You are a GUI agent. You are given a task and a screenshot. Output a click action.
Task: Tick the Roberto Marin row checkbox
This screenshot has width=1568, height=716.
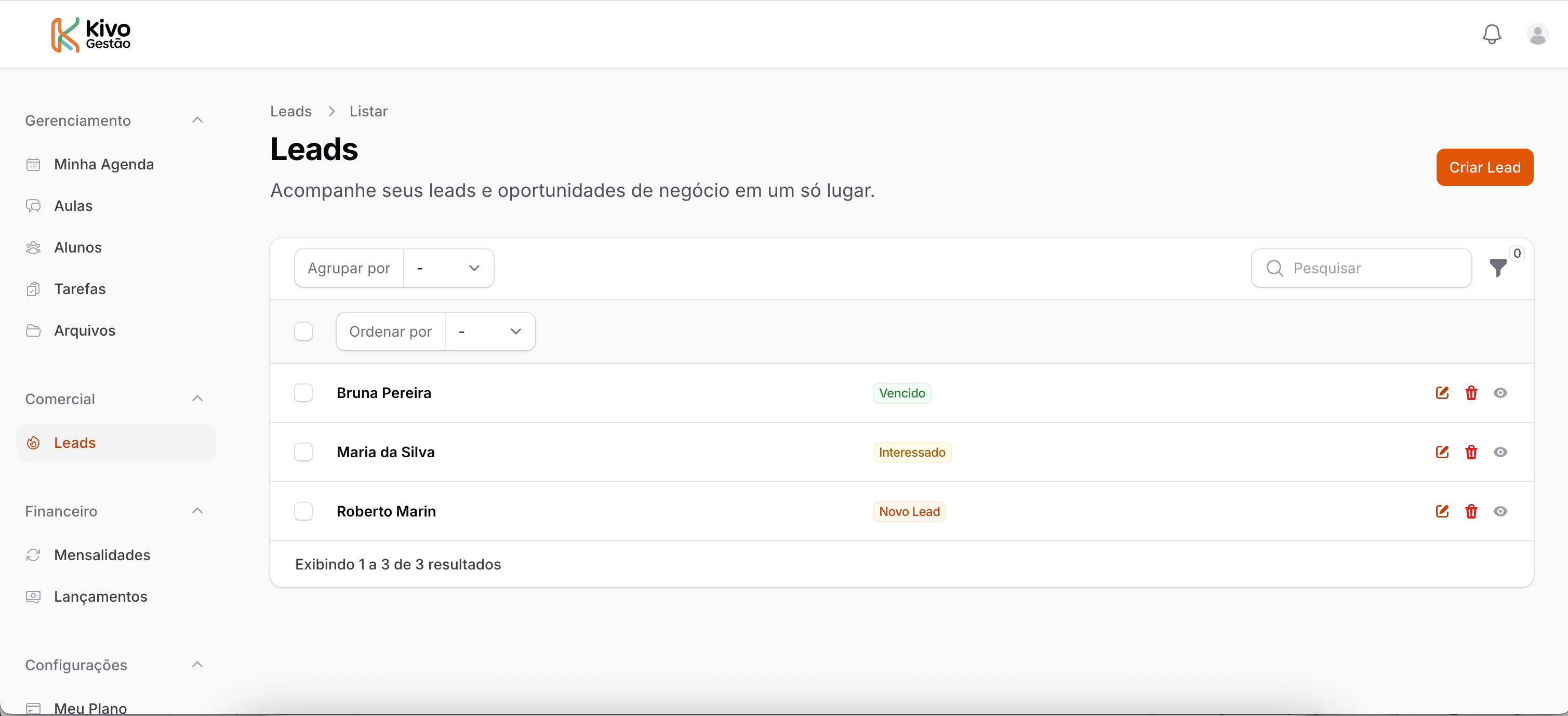[x=303, y=511]
